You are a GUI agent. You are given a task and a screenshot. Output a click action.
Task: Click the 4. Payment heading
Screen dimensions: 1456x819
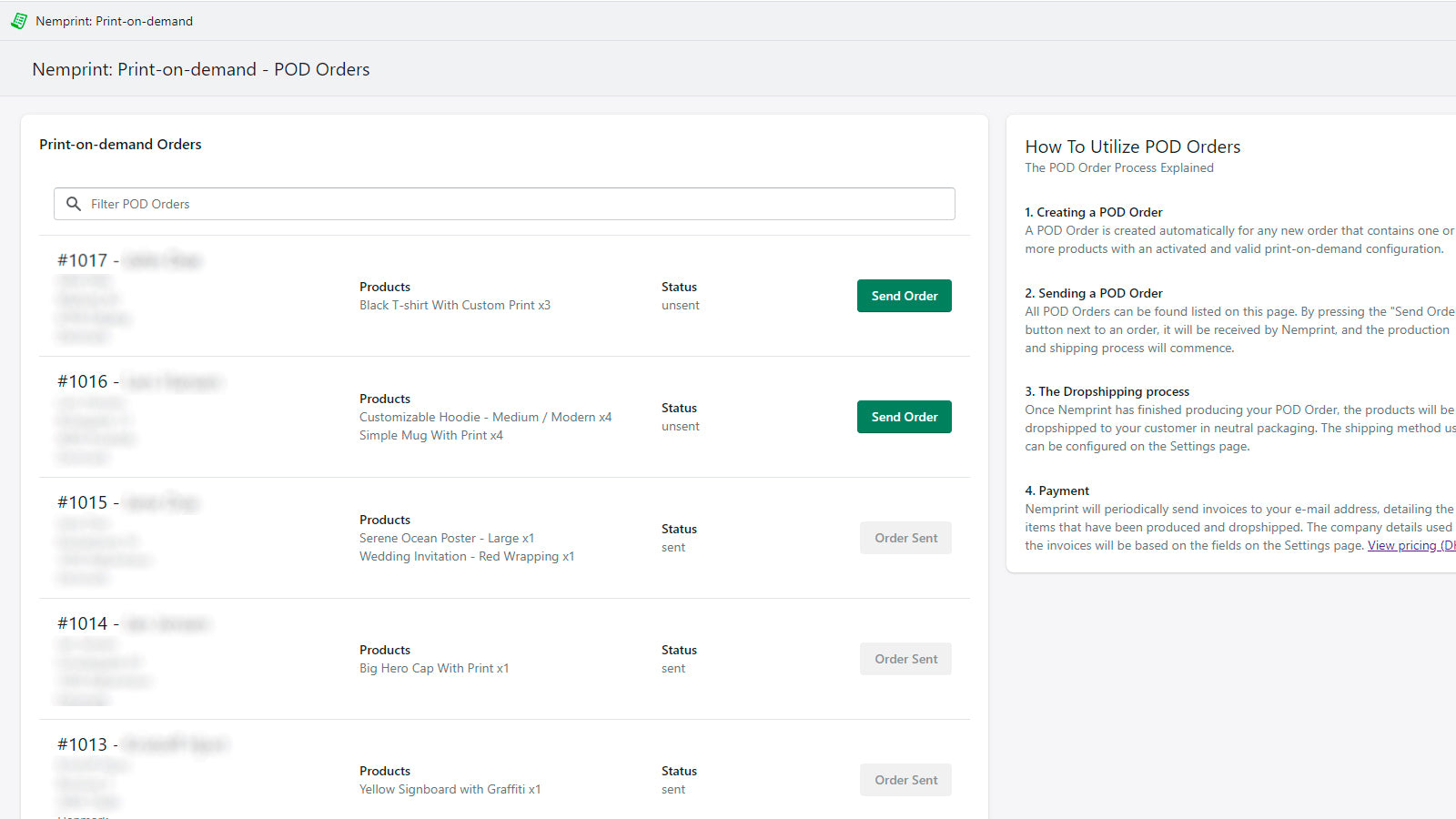[x=1057, y=490]
